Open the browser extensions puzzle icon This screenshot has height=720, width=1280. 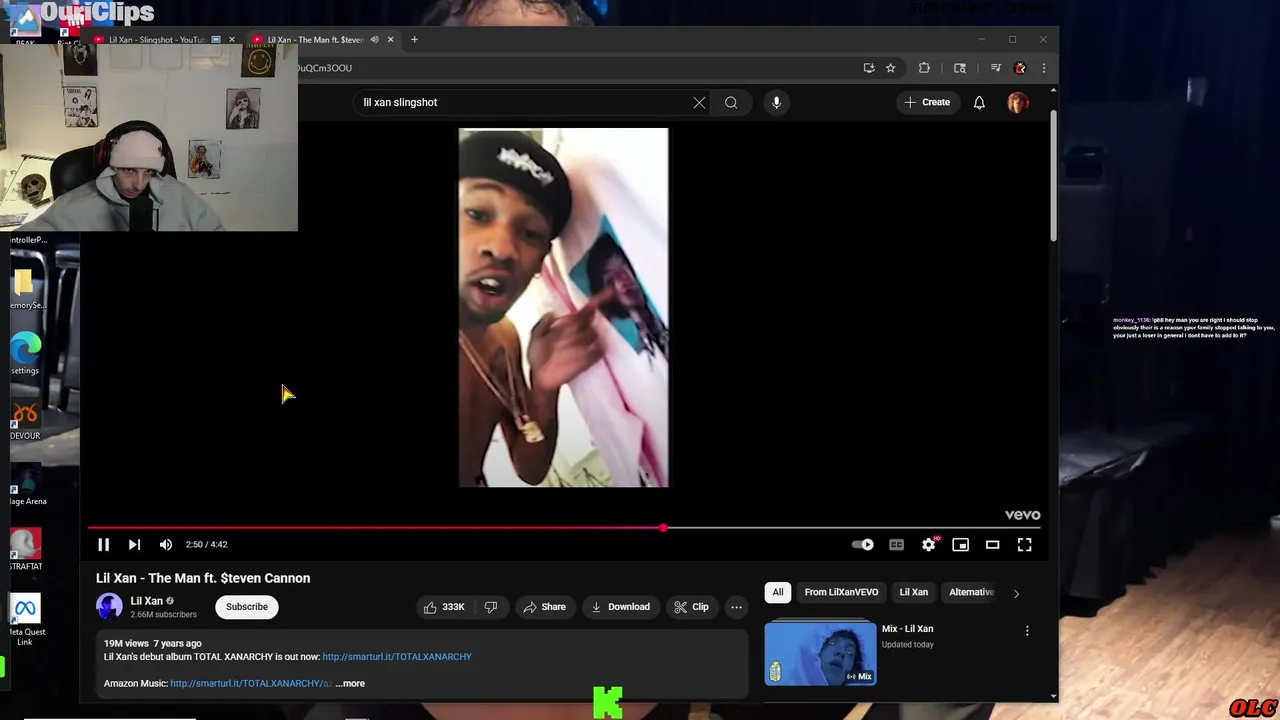pos(924,68)
